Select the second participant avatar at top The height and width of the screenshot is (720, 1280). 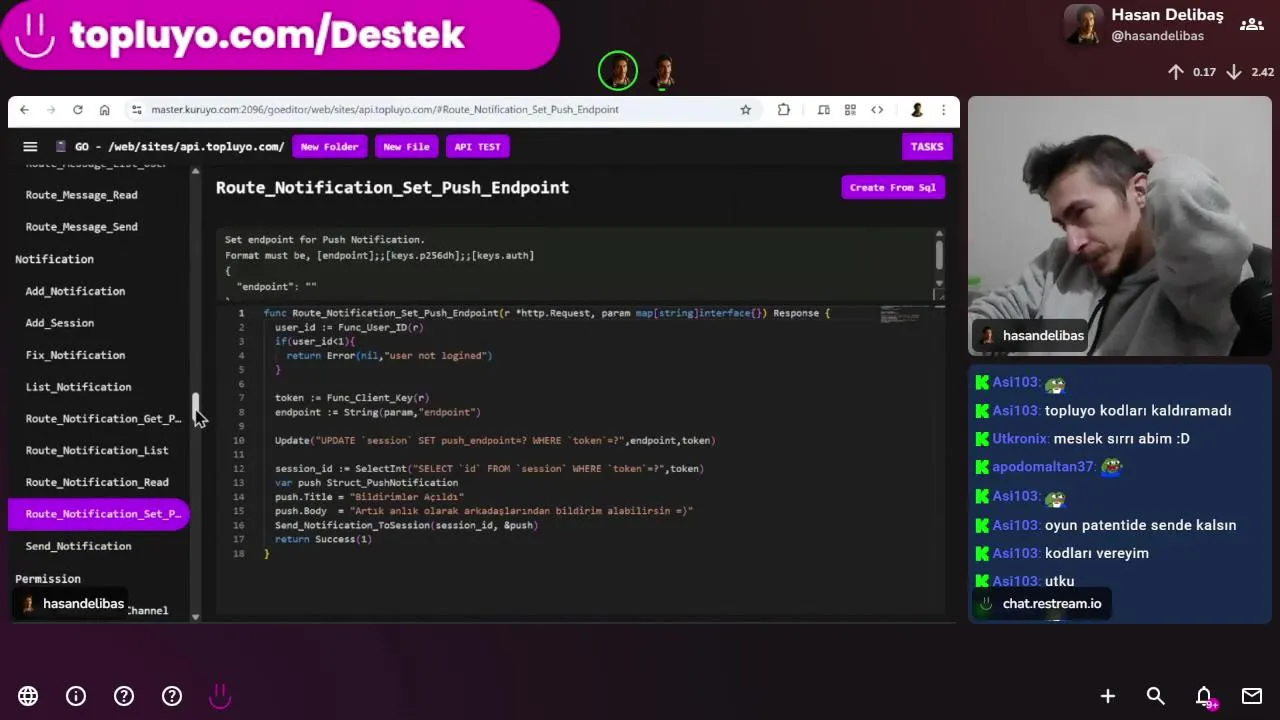point(664,71)
